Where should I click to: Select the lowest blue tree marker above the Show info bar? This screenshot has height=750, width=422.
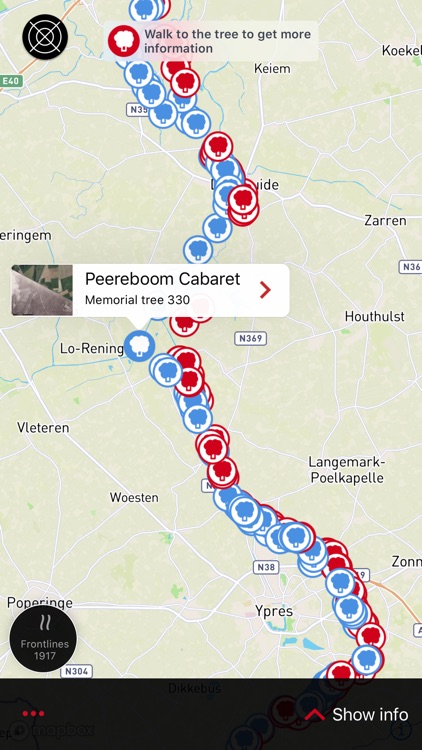pos(366,659)
